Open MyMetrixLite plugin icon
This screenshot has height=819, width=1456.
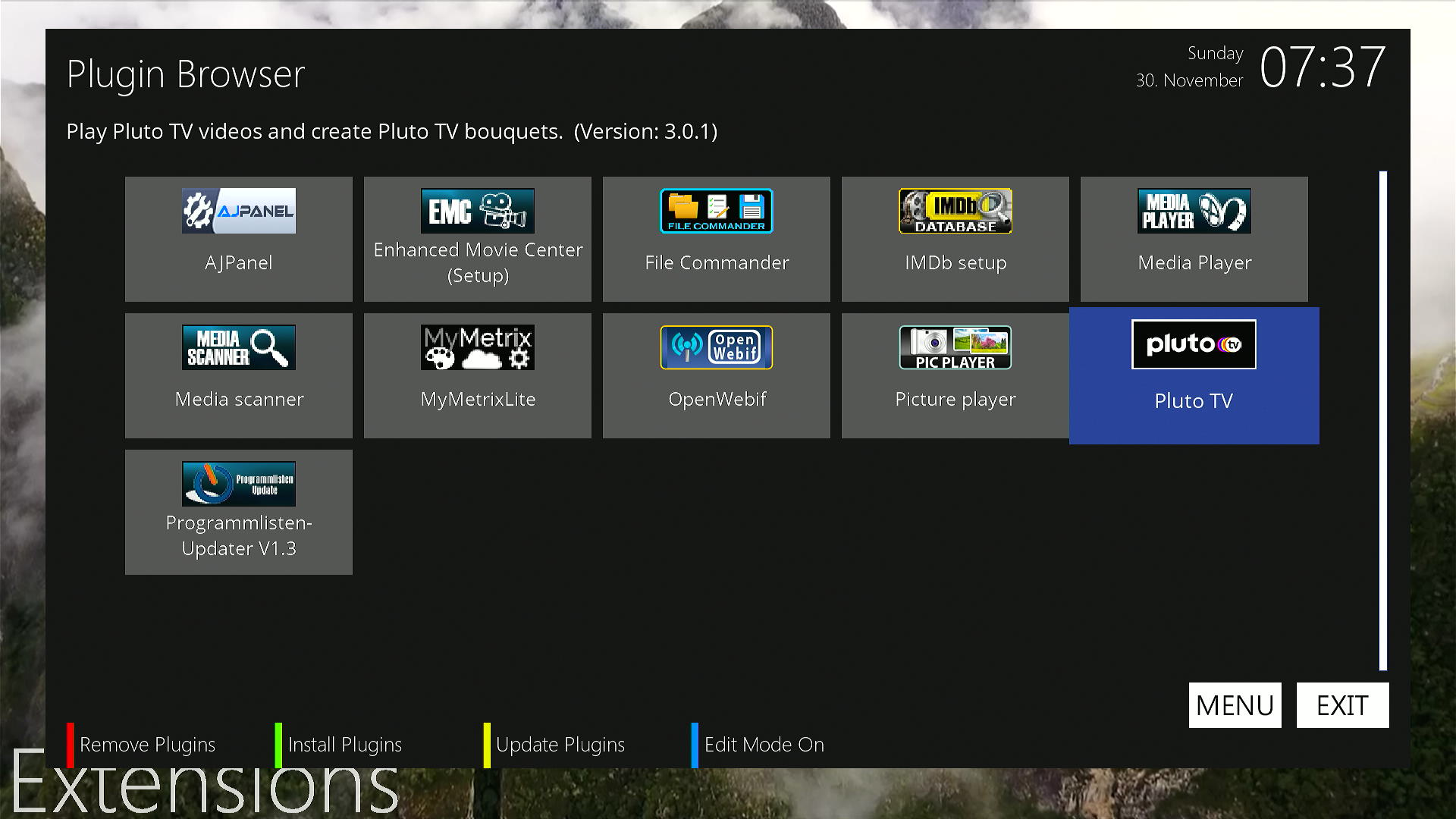477,347
